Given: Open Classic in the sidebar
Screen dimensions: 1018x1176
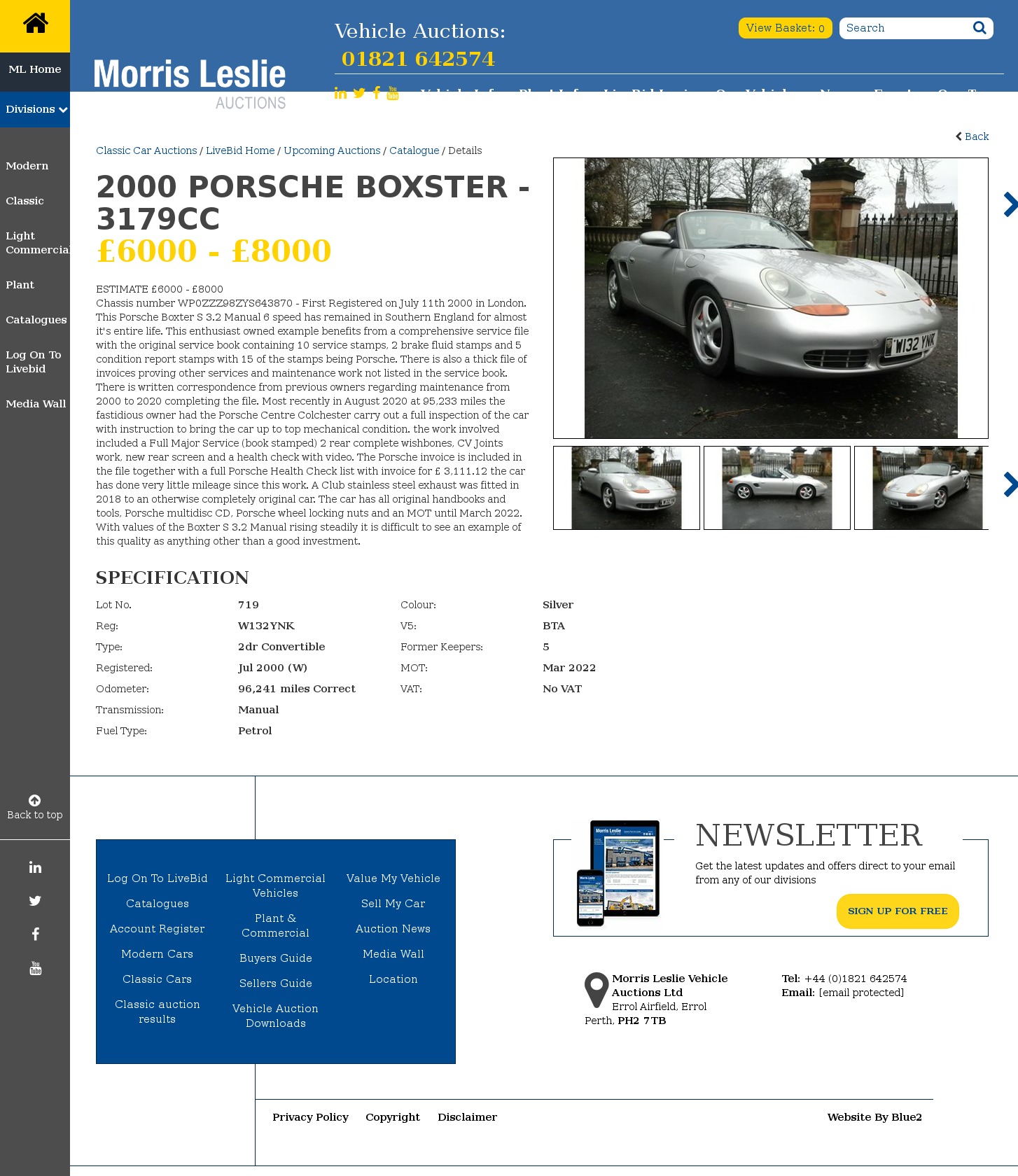Looking at the screenshot, I should coord(25,201).
